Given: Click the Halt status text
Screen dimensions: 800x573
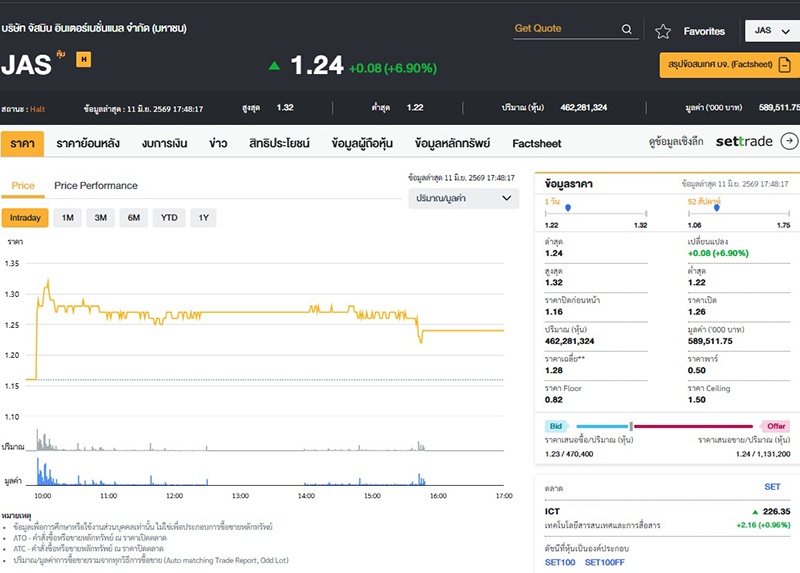Looking at the screenshot, I should (37, 109).
